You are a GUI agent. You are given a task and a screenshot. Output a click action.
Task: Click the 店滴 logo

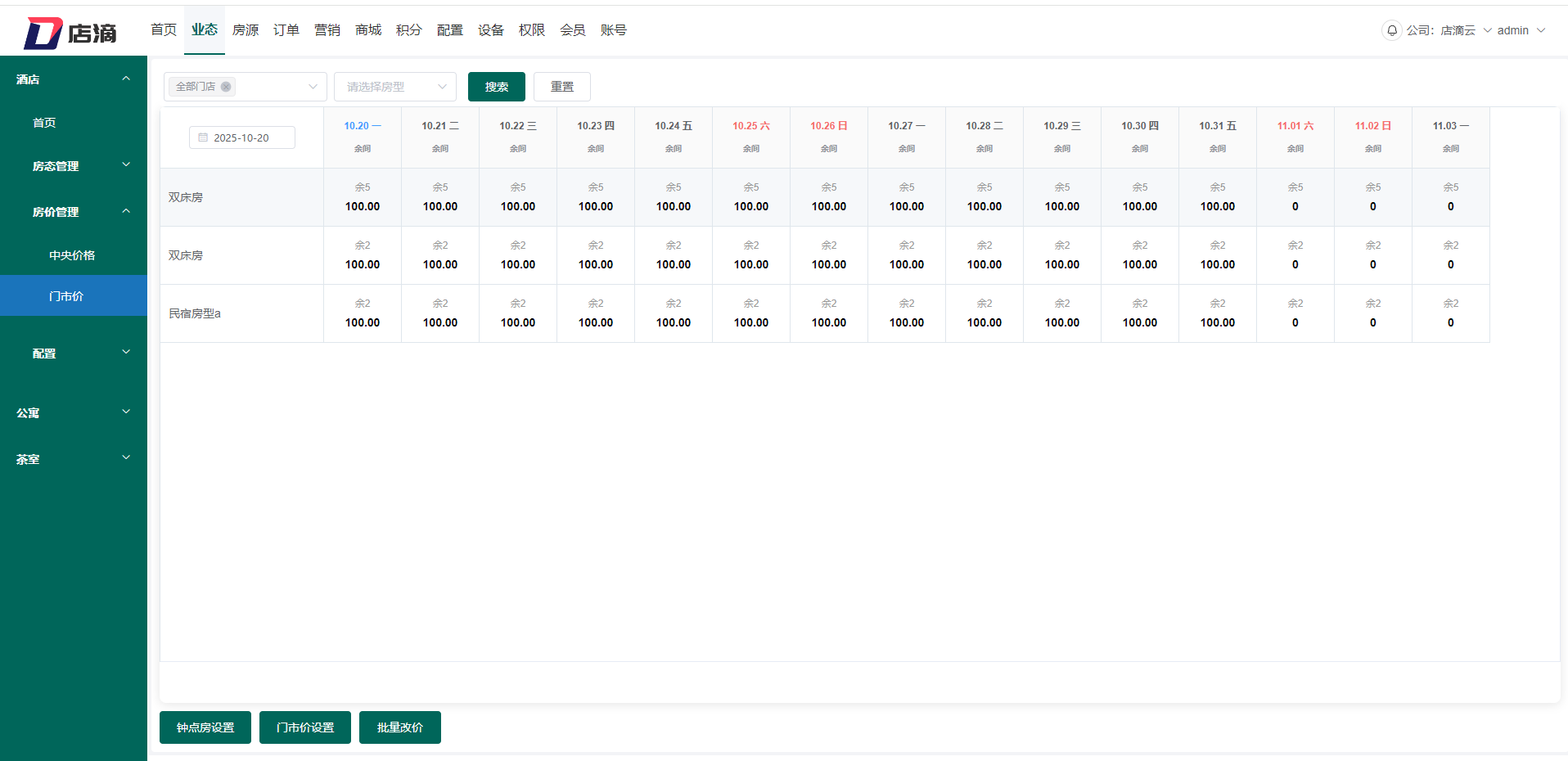(70, 33)
